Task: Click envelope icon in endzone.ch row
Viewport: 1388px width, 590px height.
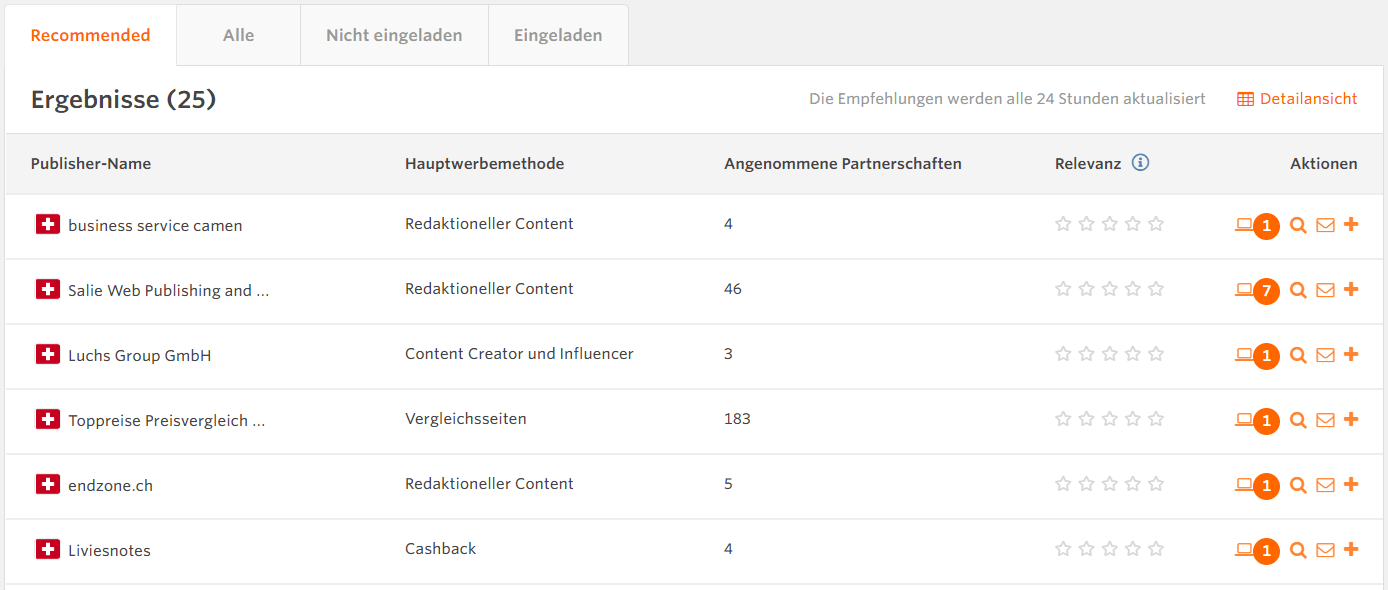Action: (1325, 485)
